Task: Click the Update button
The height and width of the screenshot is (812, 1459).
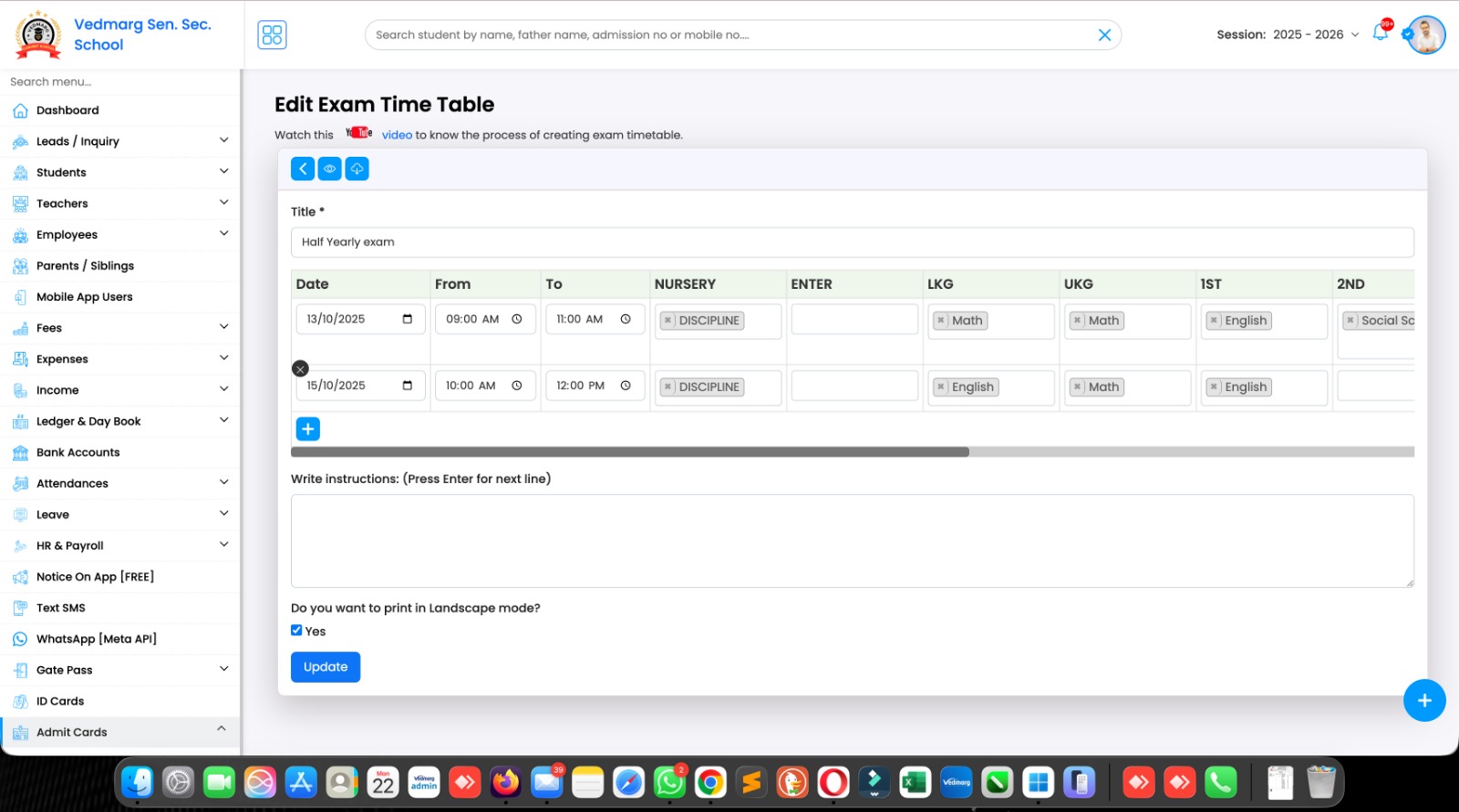Action: pyautogui.click(x=326, y=667)
